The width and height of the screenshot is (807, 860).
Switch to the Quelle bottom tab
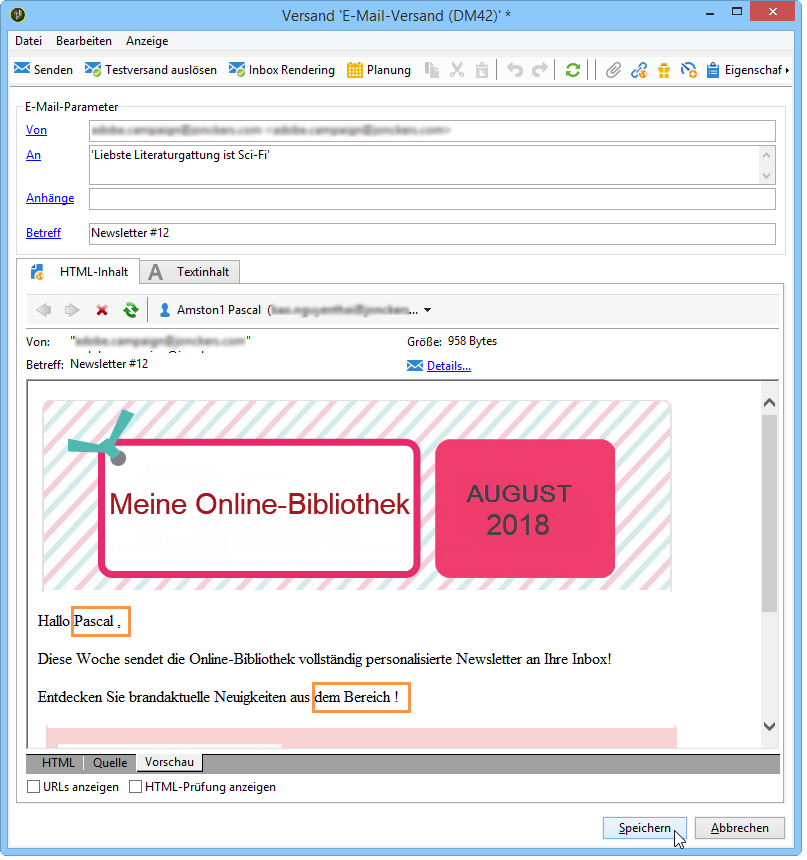[x=110, y=765]
